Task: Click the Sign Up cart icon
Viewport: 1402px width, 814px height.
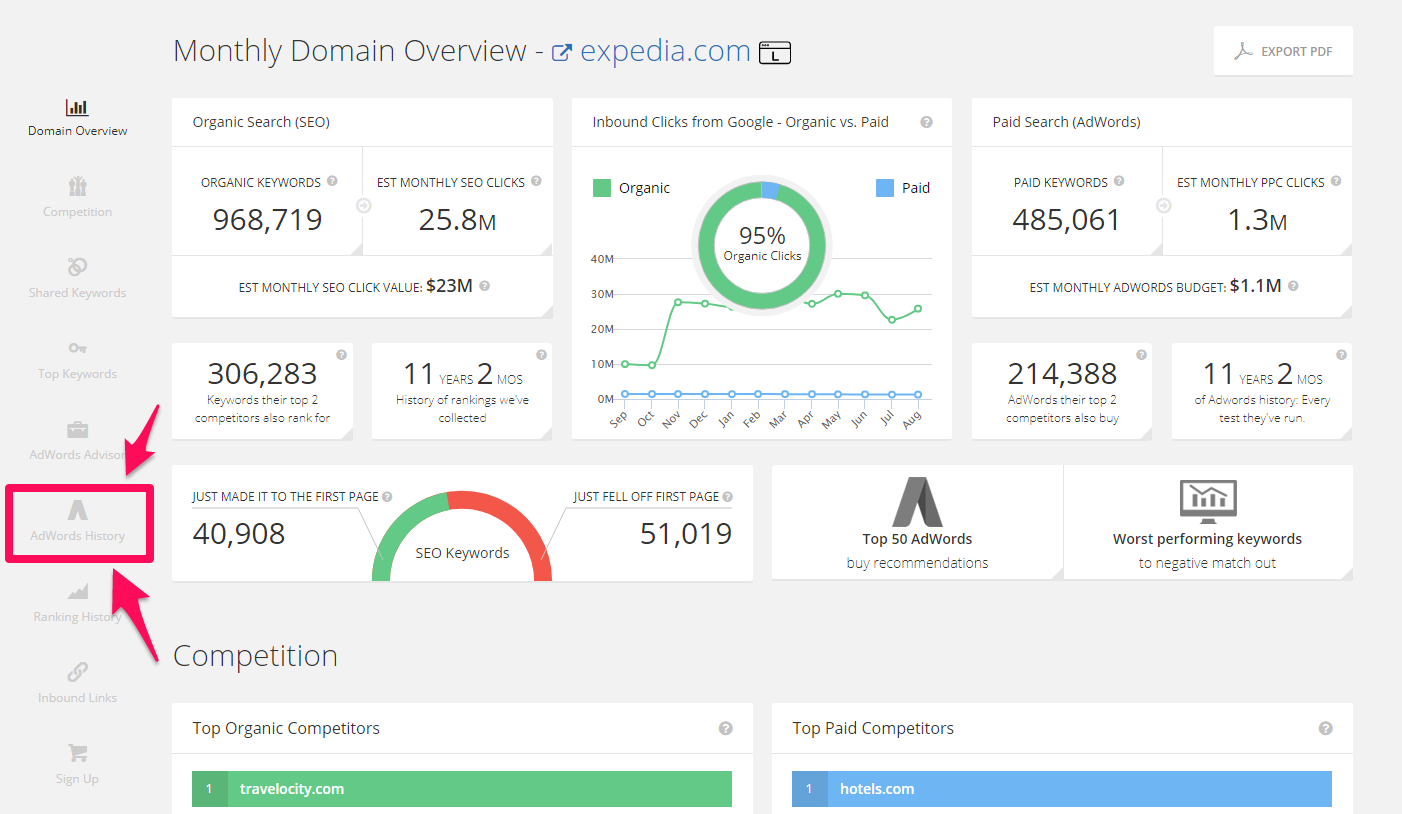Action: (x=77, y=753)
